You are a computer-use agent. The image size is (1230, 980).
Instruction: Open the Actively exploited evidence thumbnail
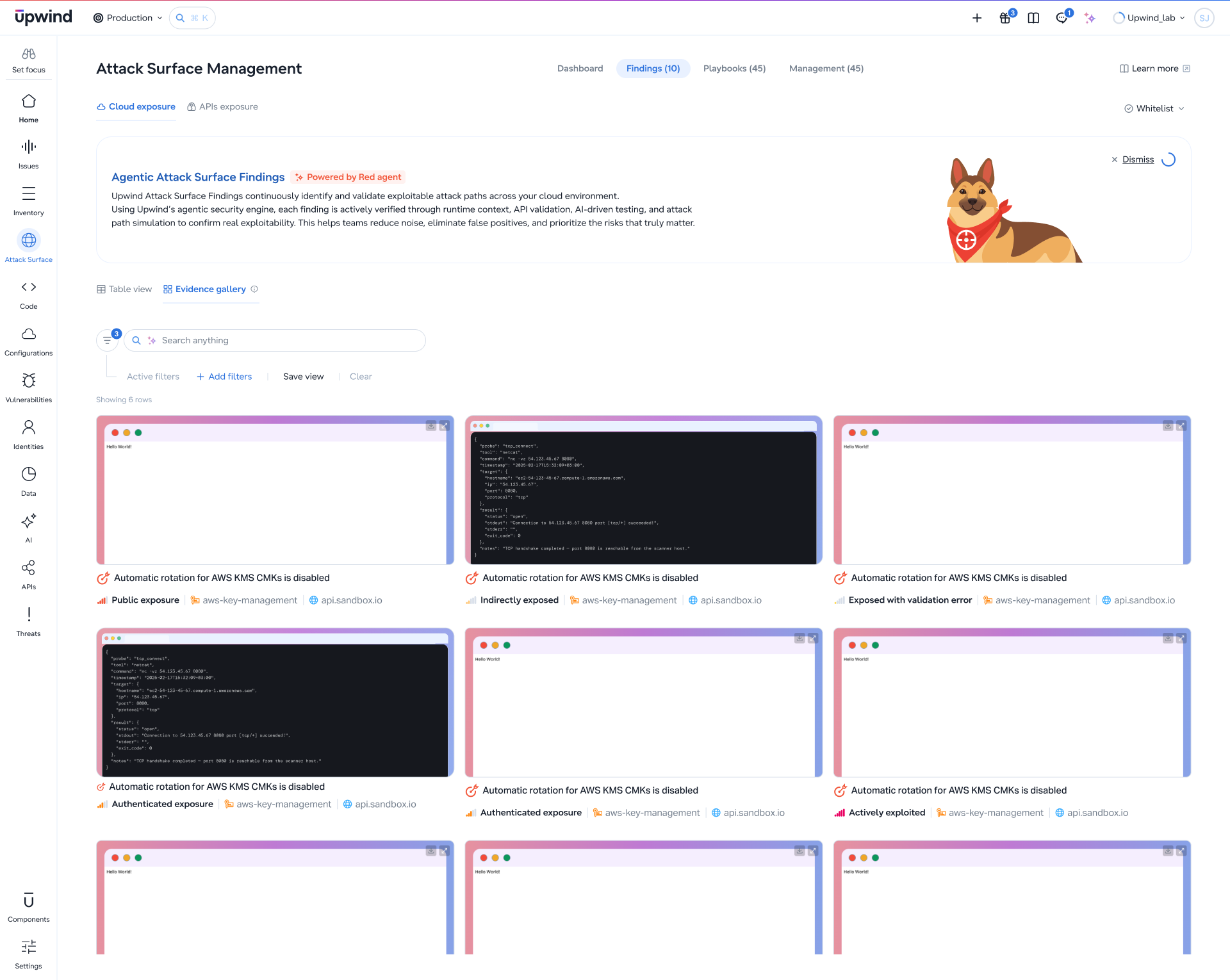(x=1012, y=703)
